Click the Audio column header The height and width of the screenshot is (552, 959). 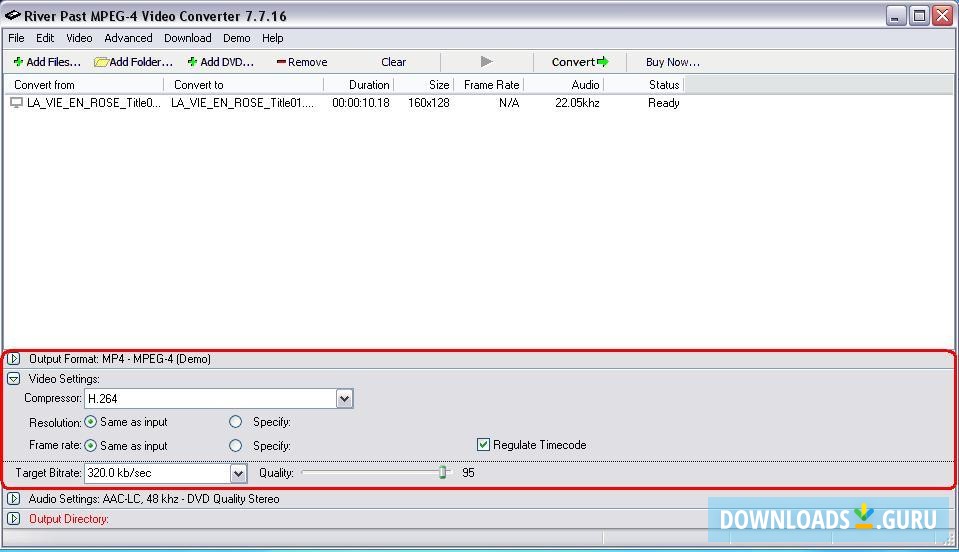pyautogui.click(x=564, y=85)
